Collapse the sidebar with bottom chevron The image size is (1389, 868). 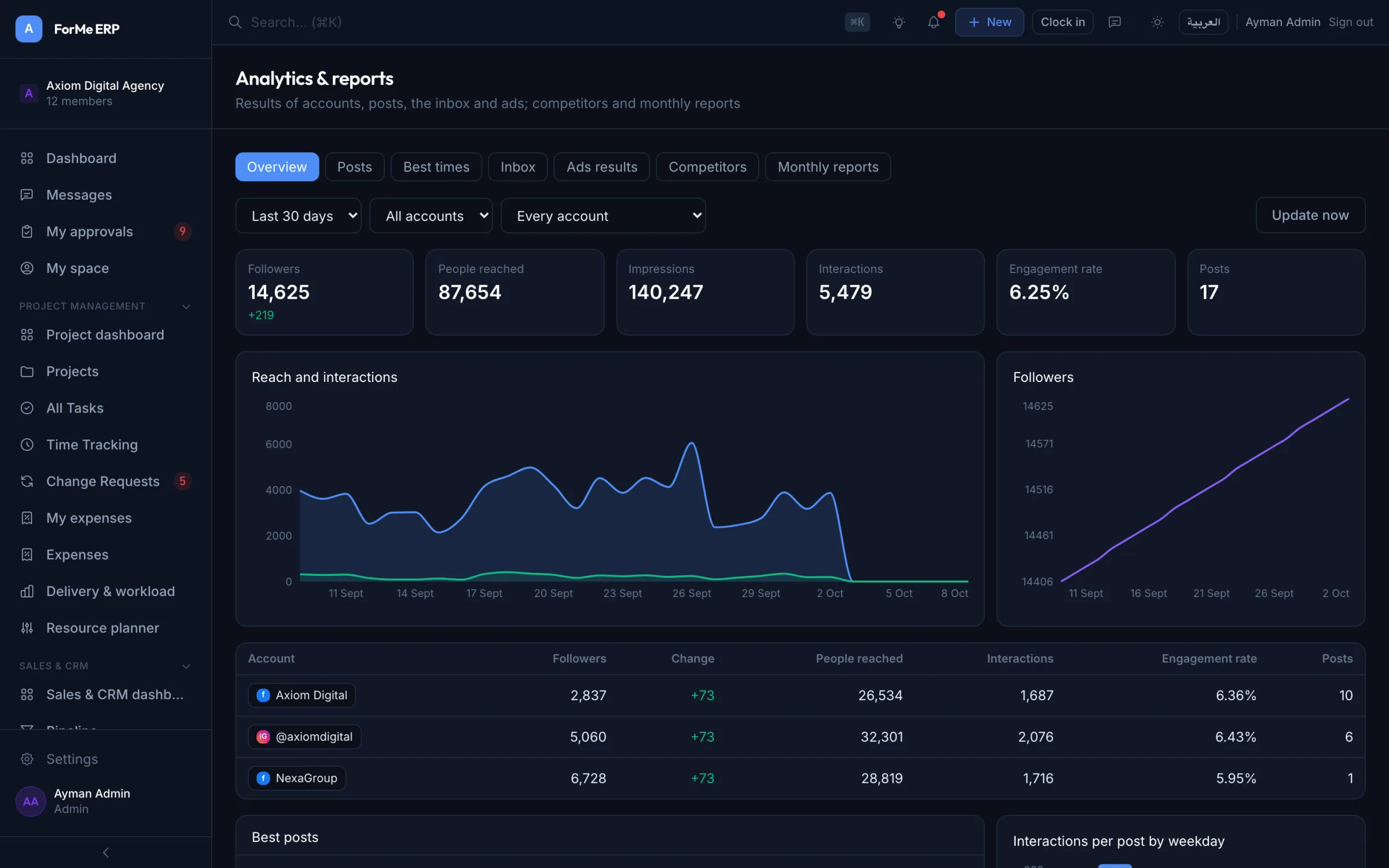[x=105, y=852]
